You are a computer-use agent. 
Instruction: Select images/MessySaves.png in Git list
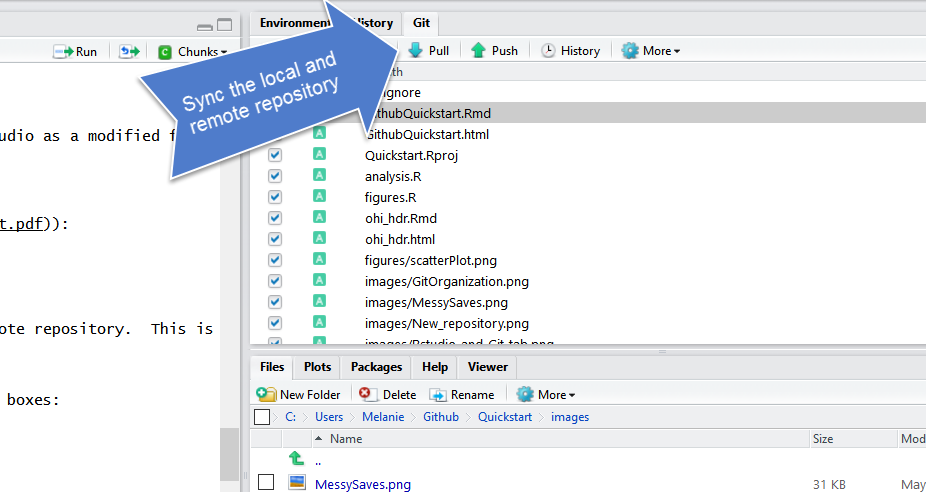pyautogui.click(x=436, y=303)
